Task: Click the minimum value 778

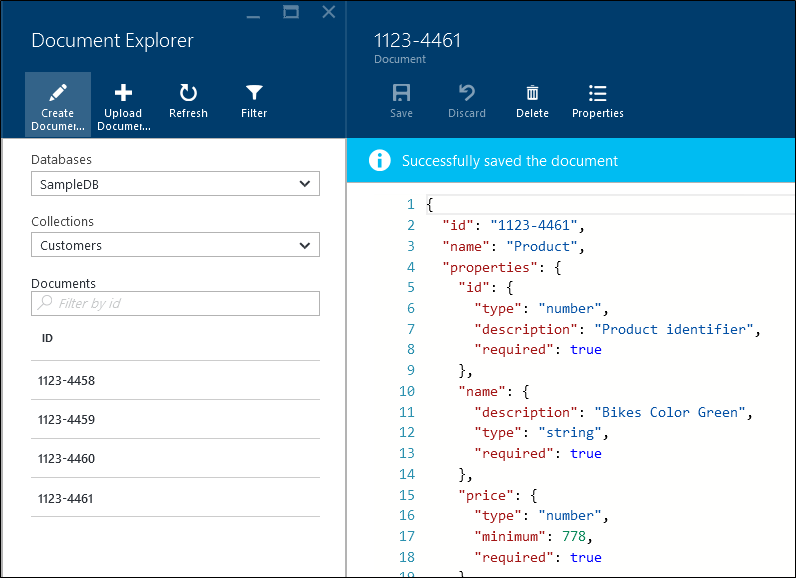Action: pos(574,536)
